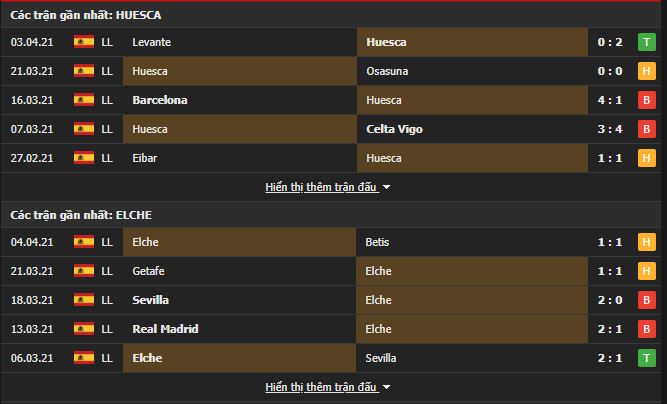Click the red B badge for Real Madrid vs Elche
667x404 pixels.
coord(647,329)
